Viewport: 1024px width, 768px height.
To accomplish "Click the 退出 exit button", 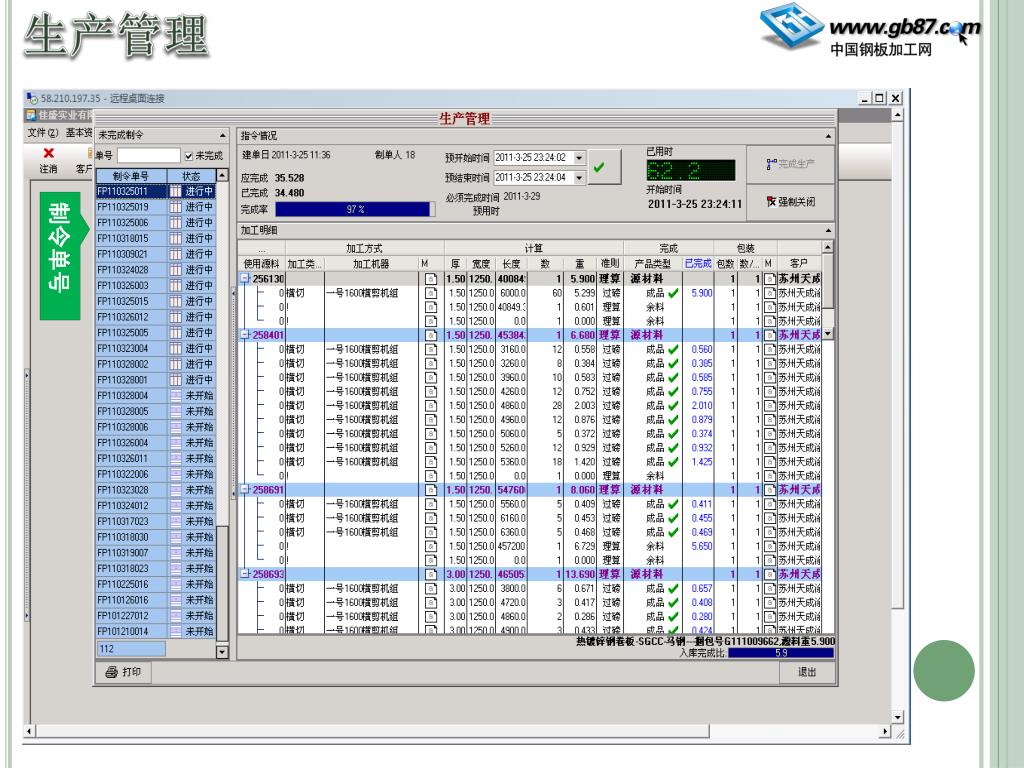I will [807, 672].
